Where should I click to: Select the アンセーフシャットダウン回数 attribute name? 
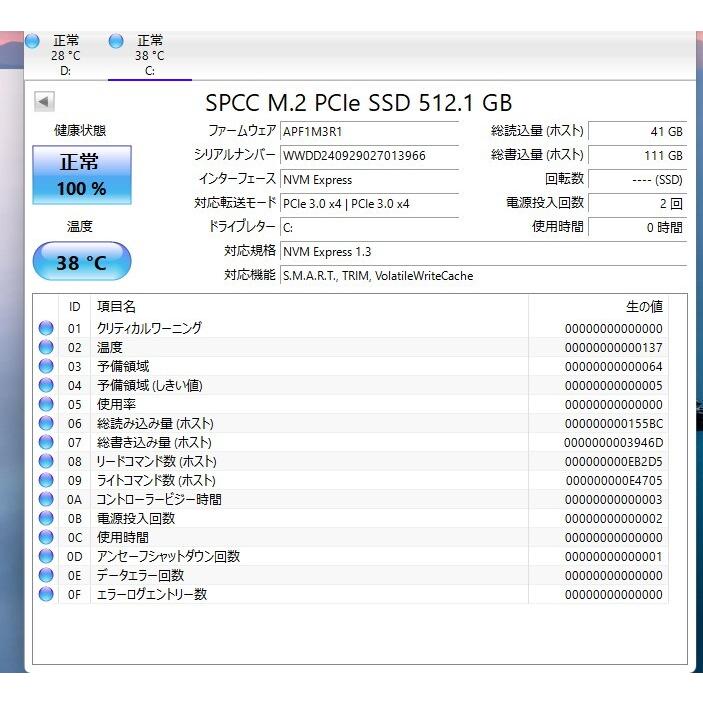click(x=169, y=556)
